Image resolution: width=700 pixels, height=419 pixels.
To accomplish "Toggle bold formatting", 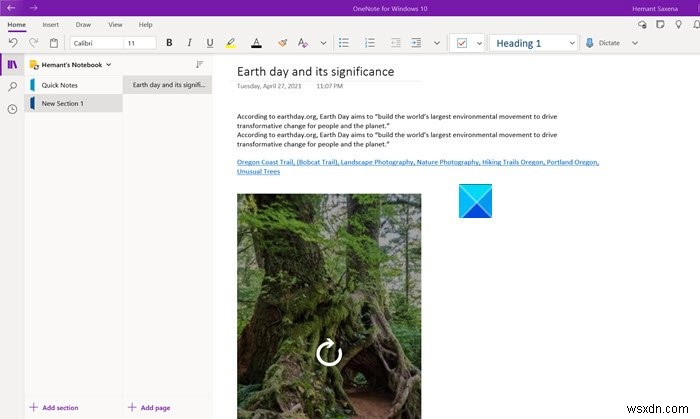I will click(x=169, y=43).
